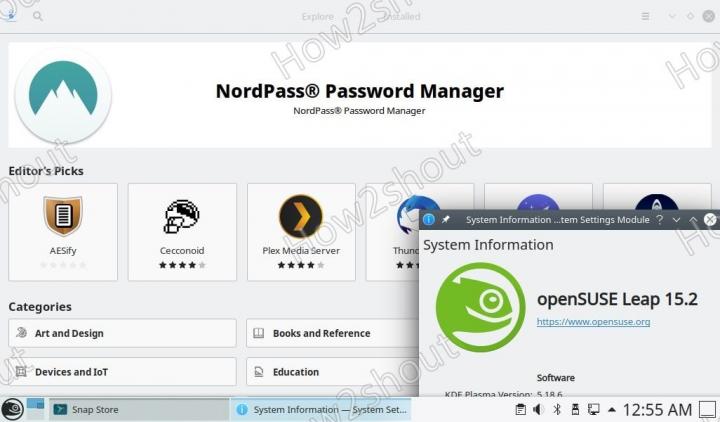Activate Snap Store taskbar entry
Screen dimensions: 720x422
[139, 409]
